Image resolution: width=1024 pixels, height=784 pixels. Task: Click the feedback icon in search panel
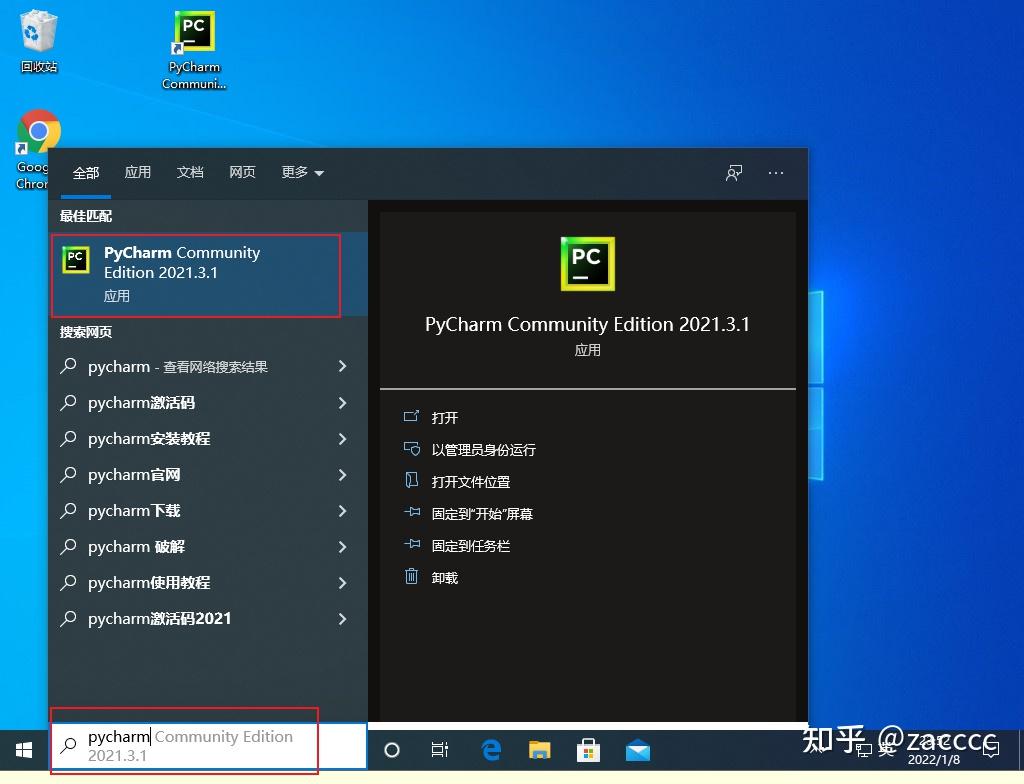734,173
